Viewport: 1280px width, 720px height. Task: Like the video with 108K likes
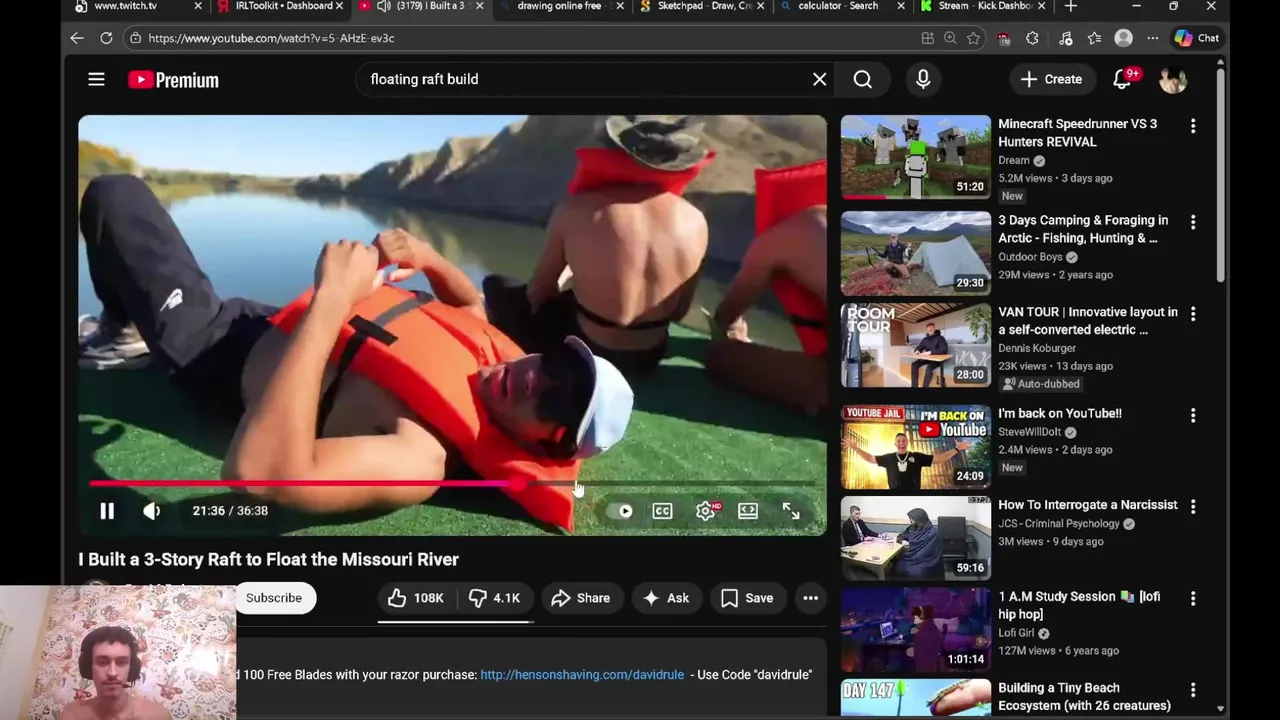(416, 598)
